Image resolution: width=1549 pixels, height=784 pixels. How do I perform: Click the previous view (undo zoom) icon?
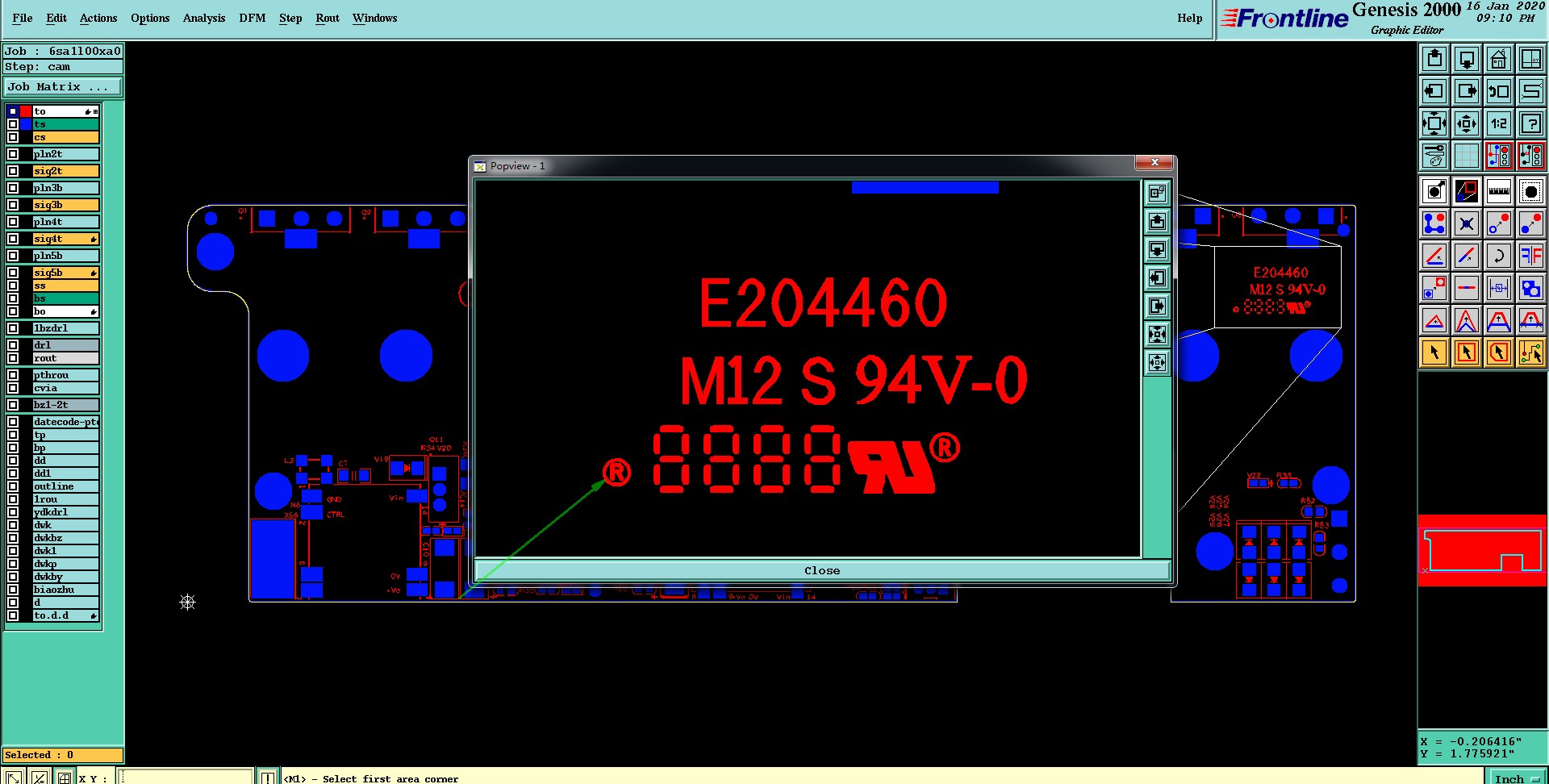click(x=1499, y=91)
